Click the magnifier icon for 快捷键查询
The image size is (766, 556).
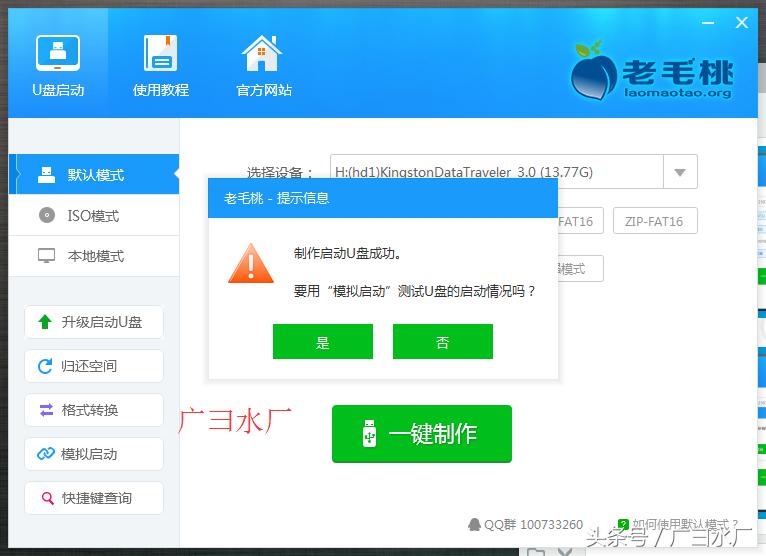47,498
